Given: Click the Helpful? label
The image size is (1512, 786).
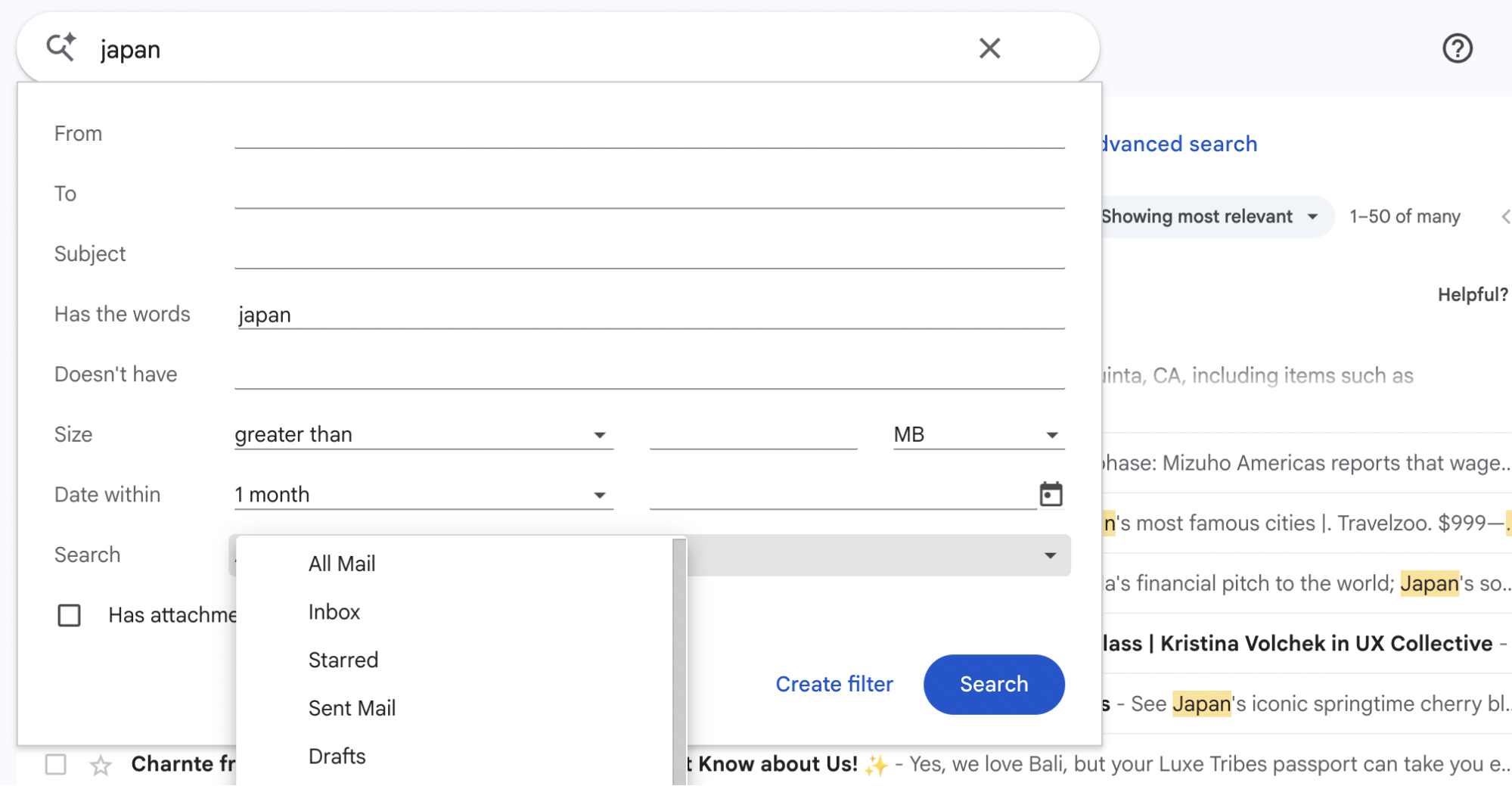Looking at the screenshot, I should click(1473, 295).
